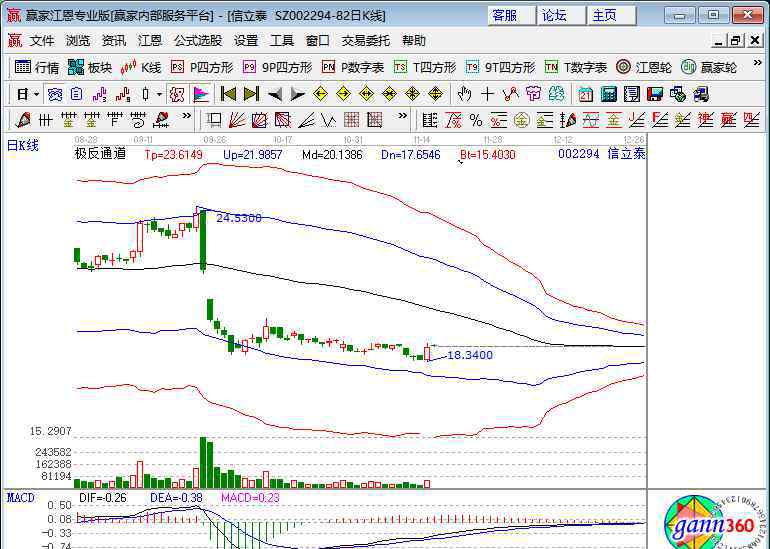Activate the crosshair cursor tool
The height and width of the screenshot is (549, 770).
pyautogui.click(x=487, y=94)
